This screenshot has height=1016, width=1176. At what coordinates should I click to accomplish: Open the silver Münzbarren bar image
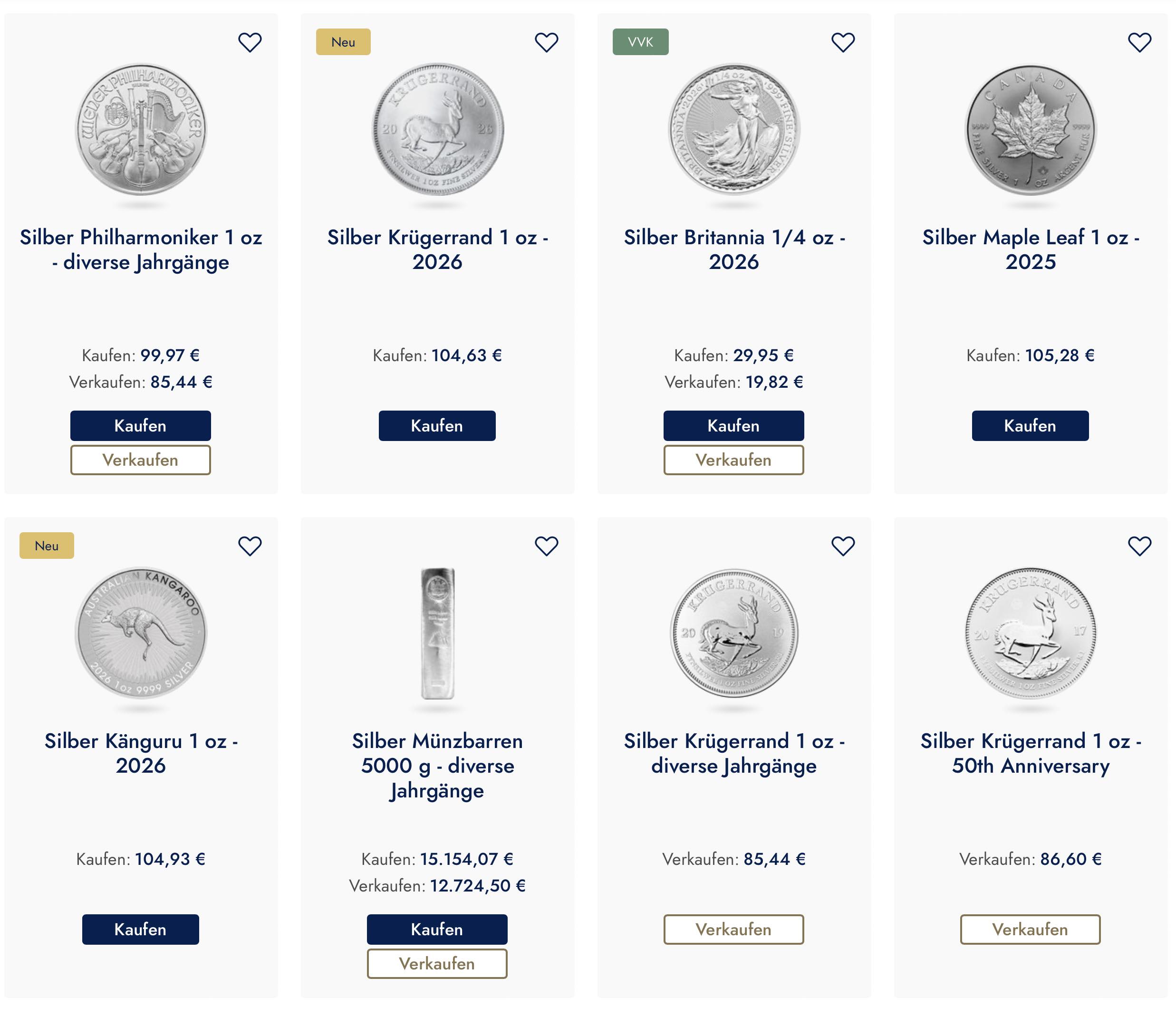[x=437, y=633]
